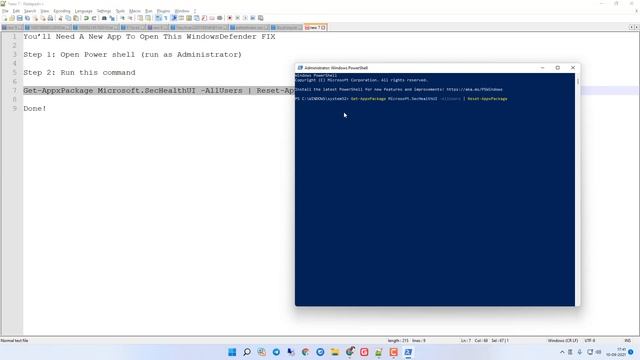
Task: Open the Tools menu
Action: coord(120,11)
